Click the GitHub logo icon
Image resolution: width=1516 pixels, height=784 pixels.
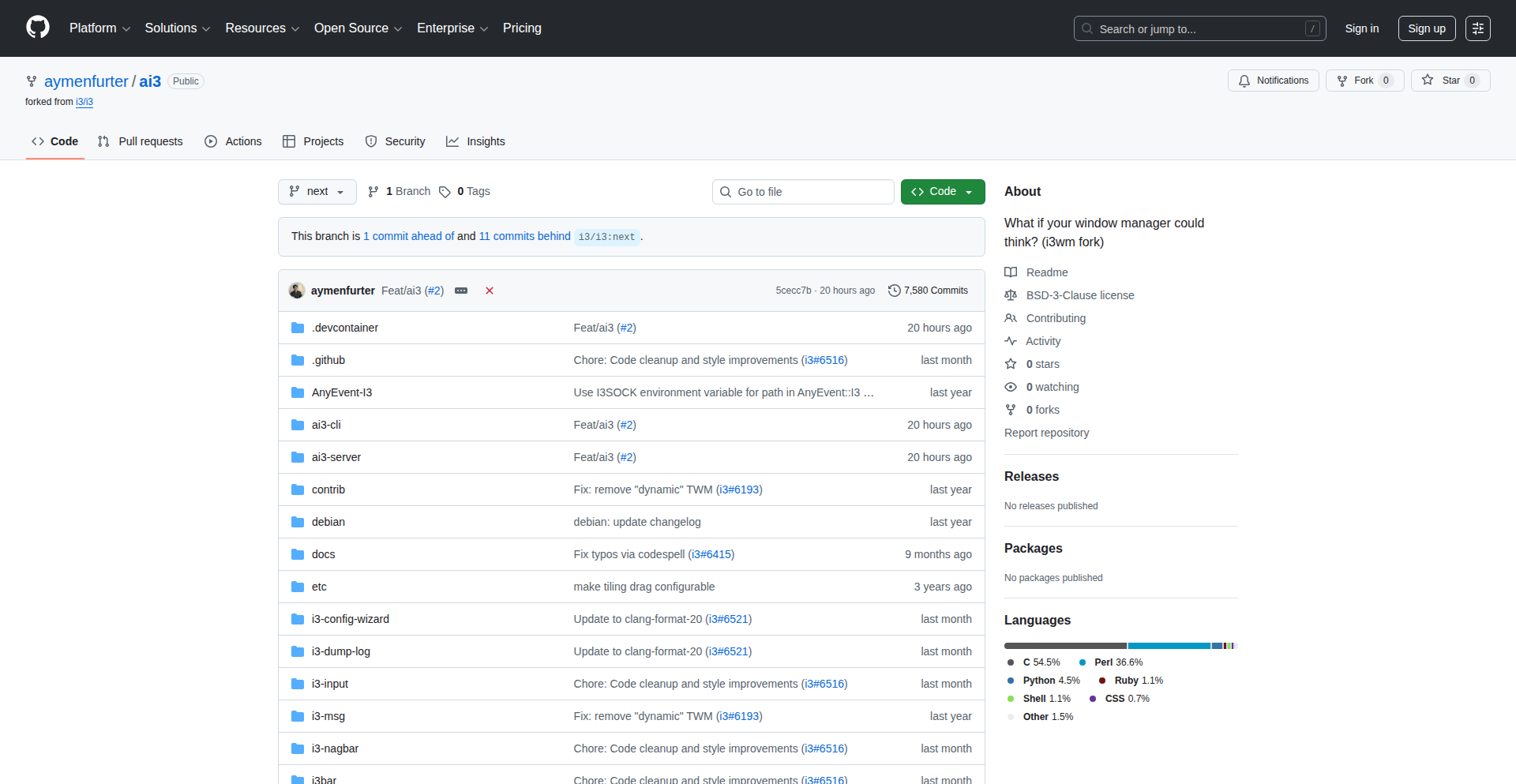37,28
